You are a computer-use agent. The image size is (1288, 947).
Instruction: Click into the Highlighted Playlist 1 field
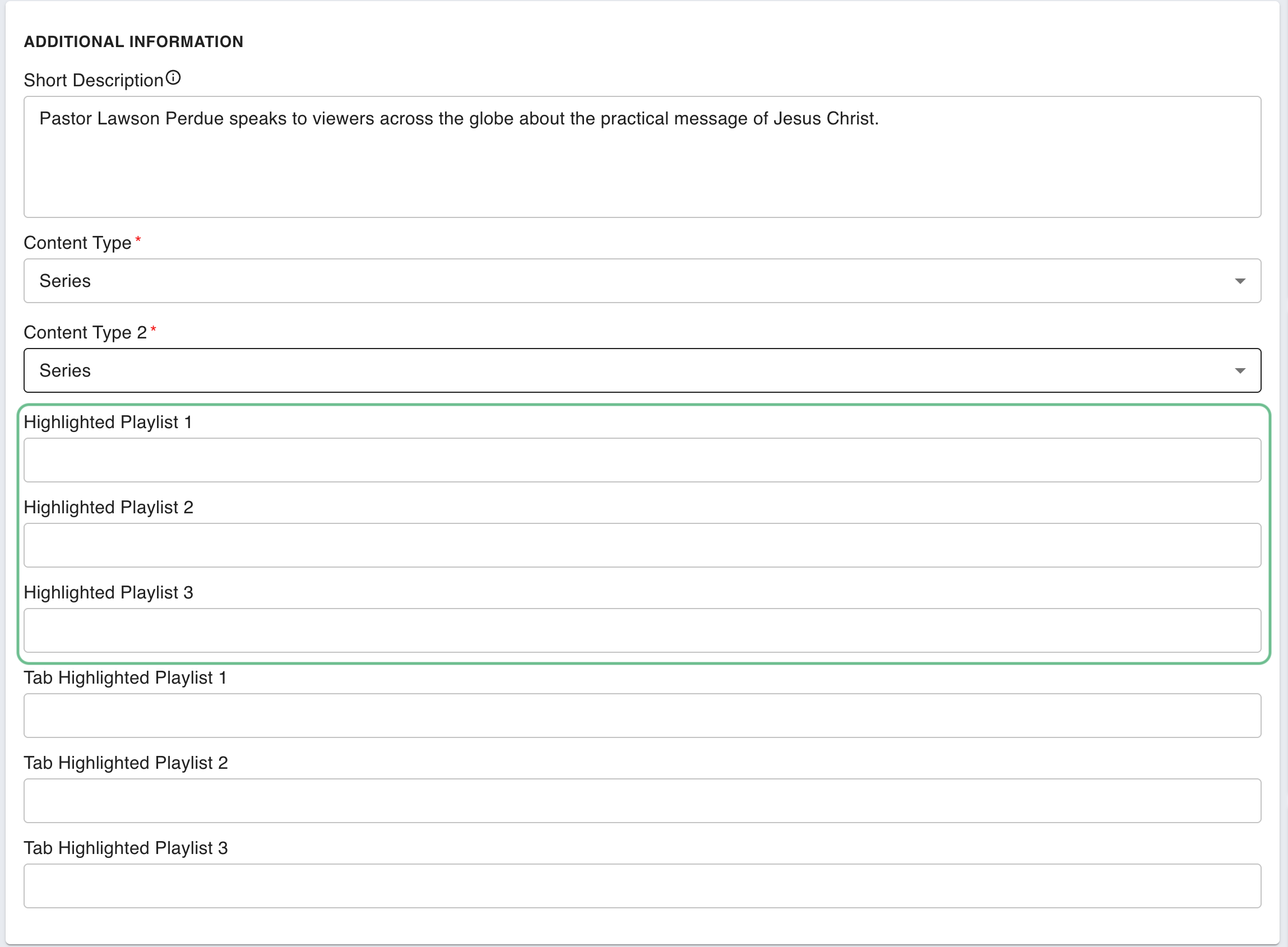pyautogui.click(x=642, y=460)
